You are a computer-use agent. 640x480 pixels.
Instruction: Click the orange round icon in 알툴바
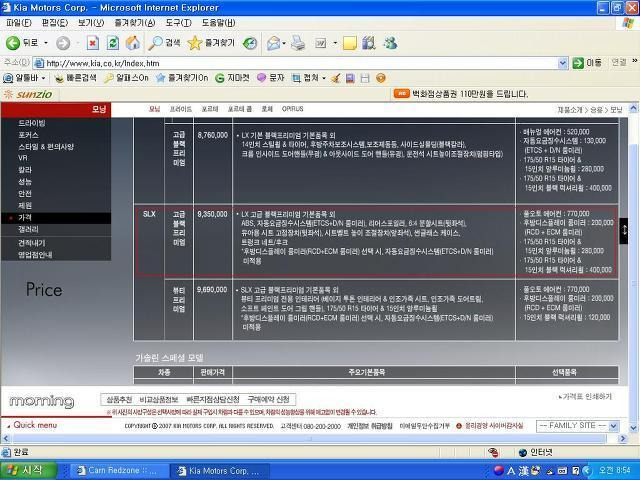tap(381, 78)
